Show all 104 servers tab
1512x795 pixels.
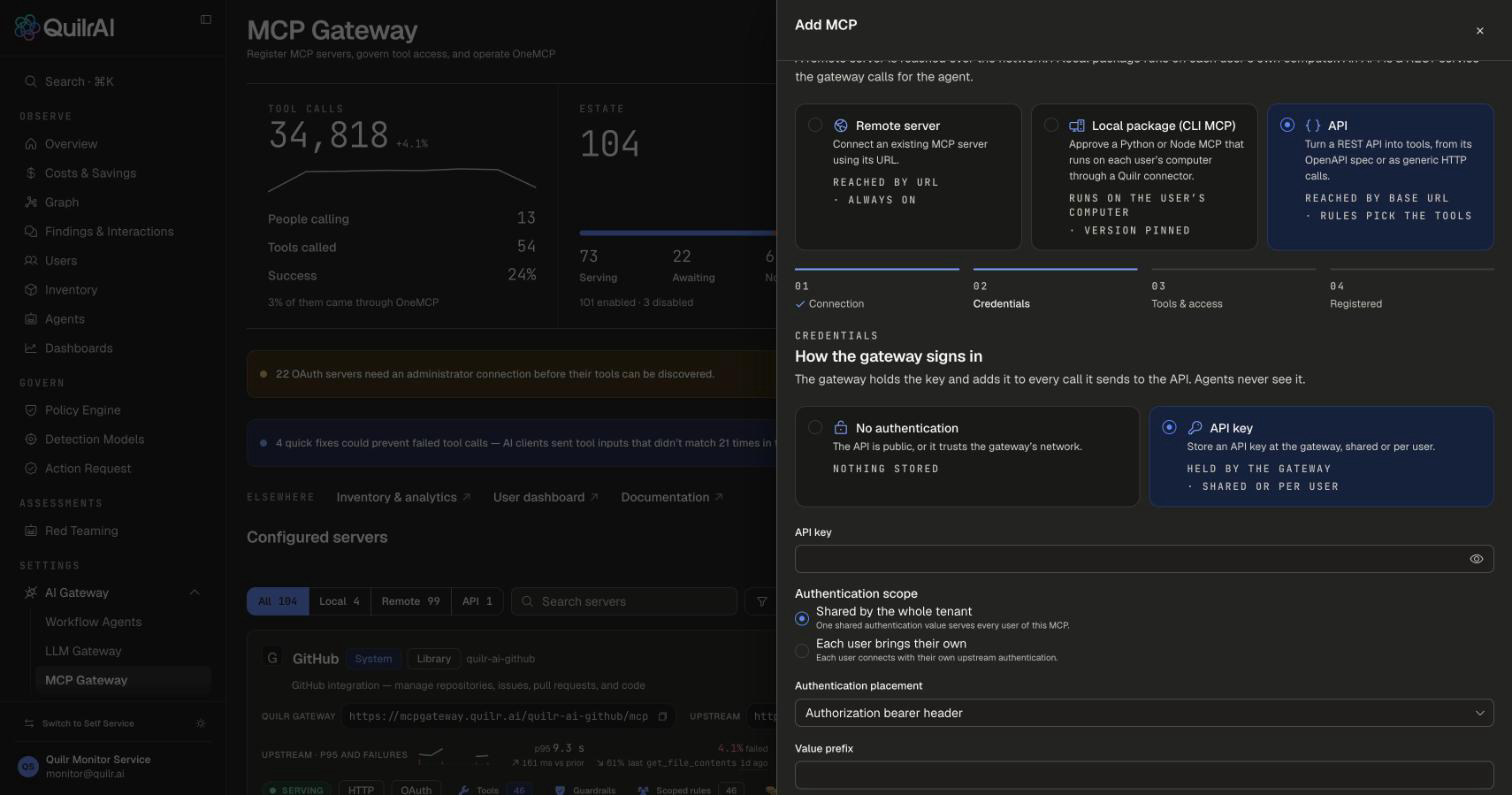click(278, 601)
